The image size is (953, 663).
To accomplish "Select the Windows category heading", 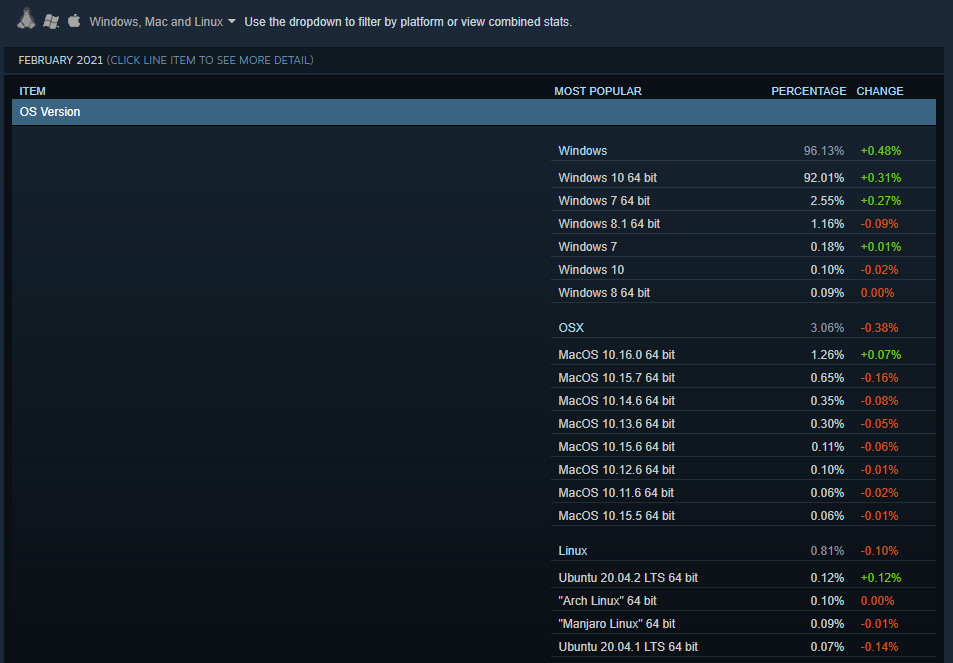I will 582,151.
